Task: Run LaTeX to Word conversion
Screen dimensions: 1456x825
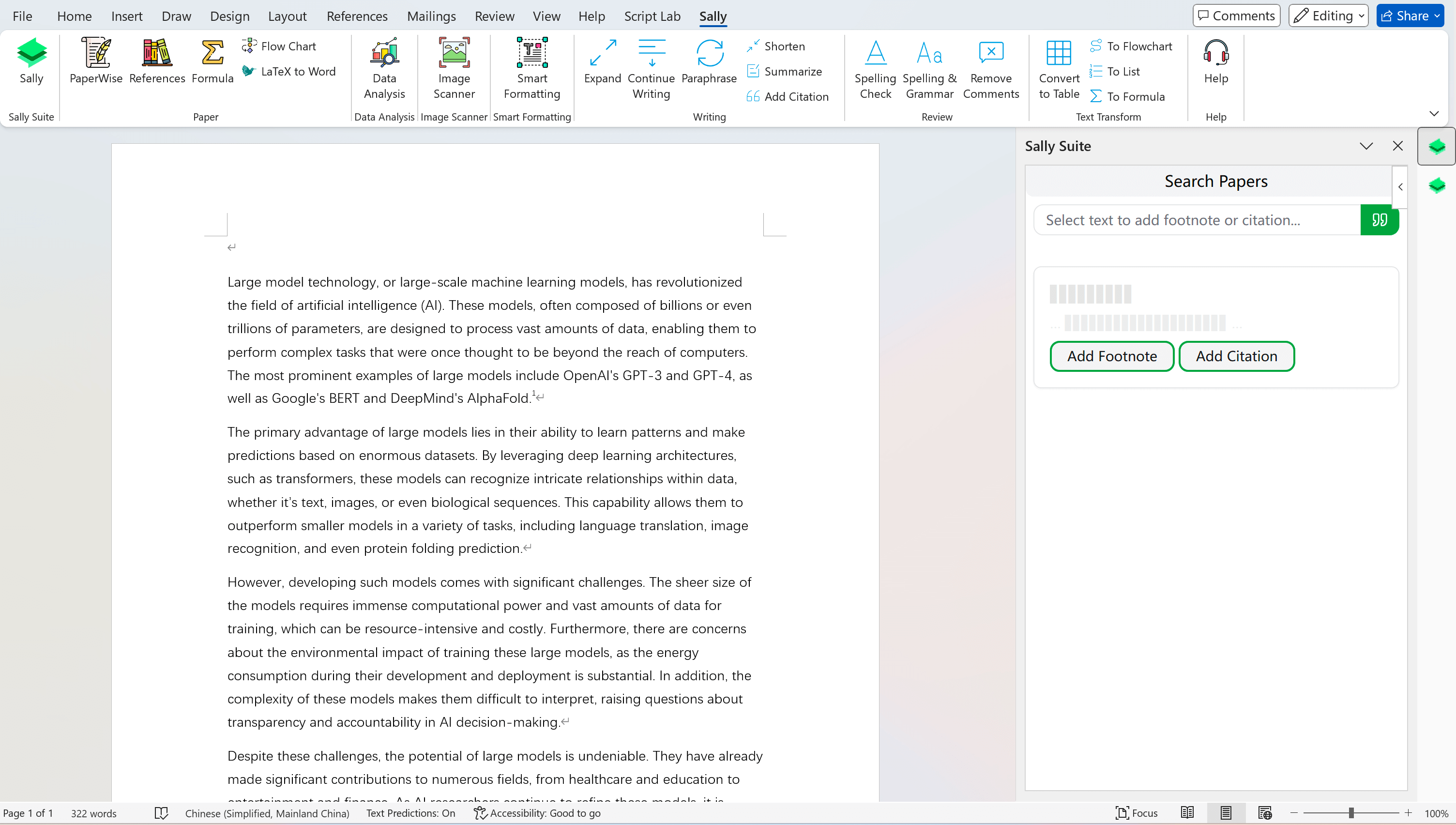Action: coord(289,71)
